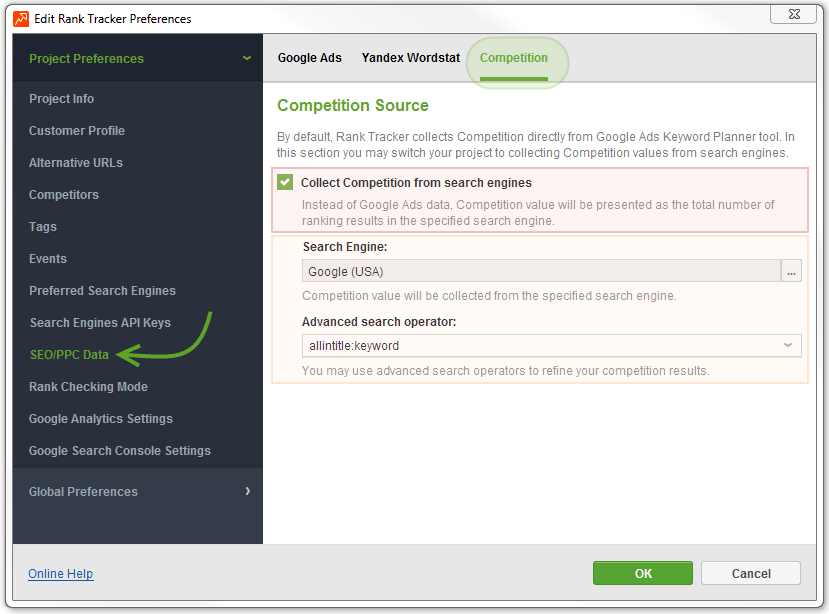This screenshot has width=829, height=614.
Task: Close the Edit Rank Tracker Preferences dialog
Action: 794,14
